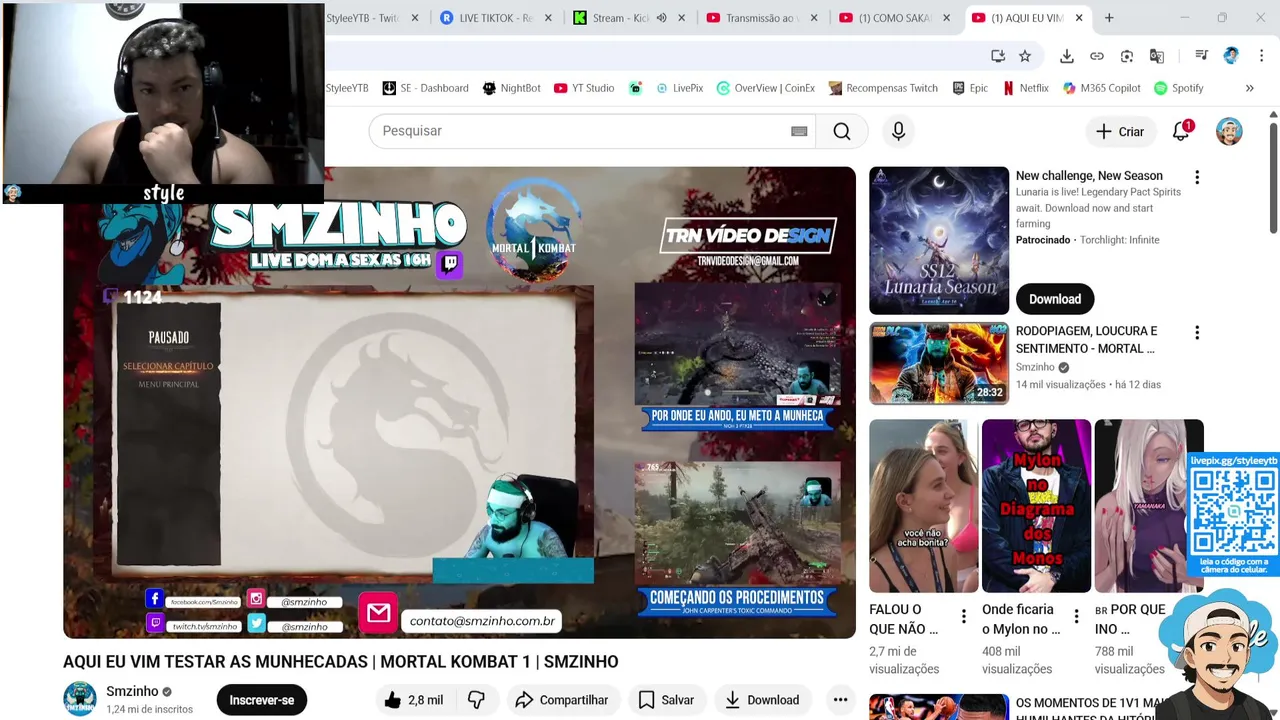1280x720 pixels.
Task: Like the video with 2,8 mil
Action: click(413, 700)
